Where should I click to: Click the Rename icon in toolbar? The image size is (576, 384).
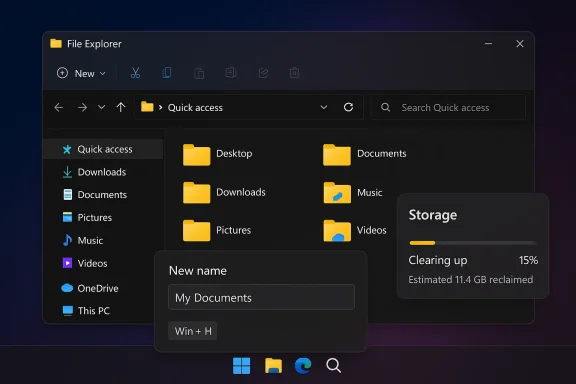231,73
